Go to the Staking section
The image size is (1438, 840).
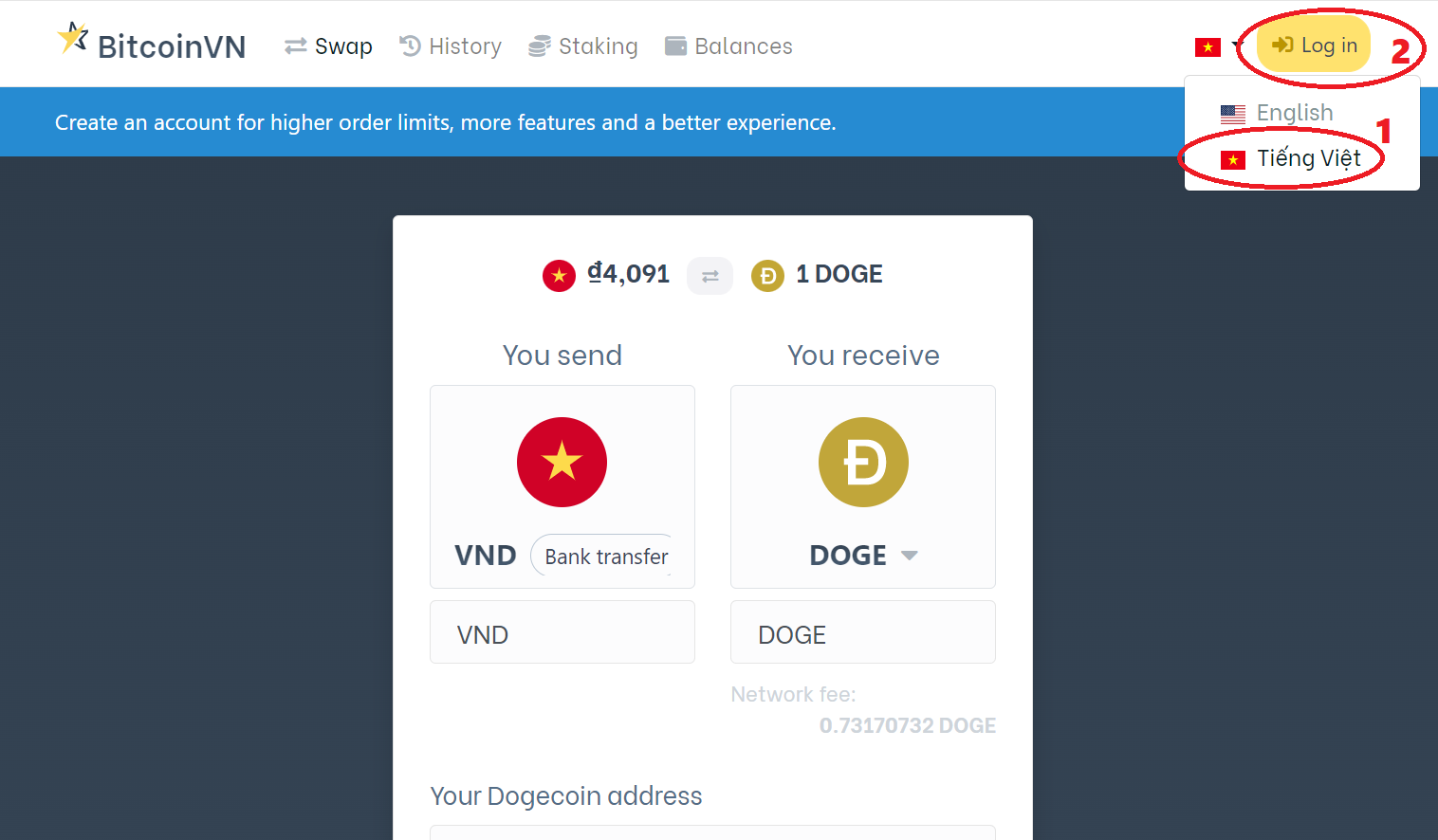(583, 46)
